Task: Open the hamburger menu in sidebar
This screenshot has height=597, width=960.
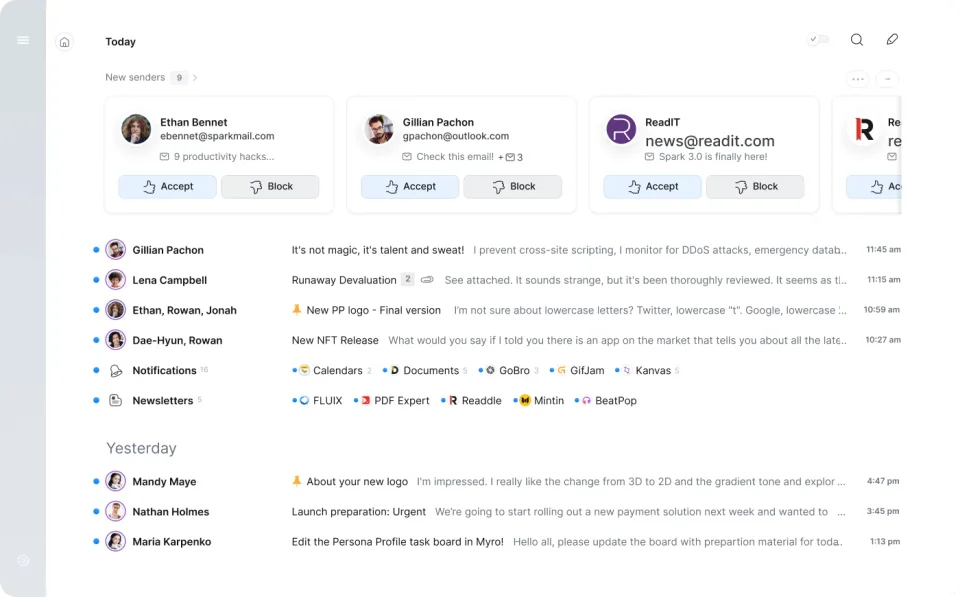Action: coord(23,40)
